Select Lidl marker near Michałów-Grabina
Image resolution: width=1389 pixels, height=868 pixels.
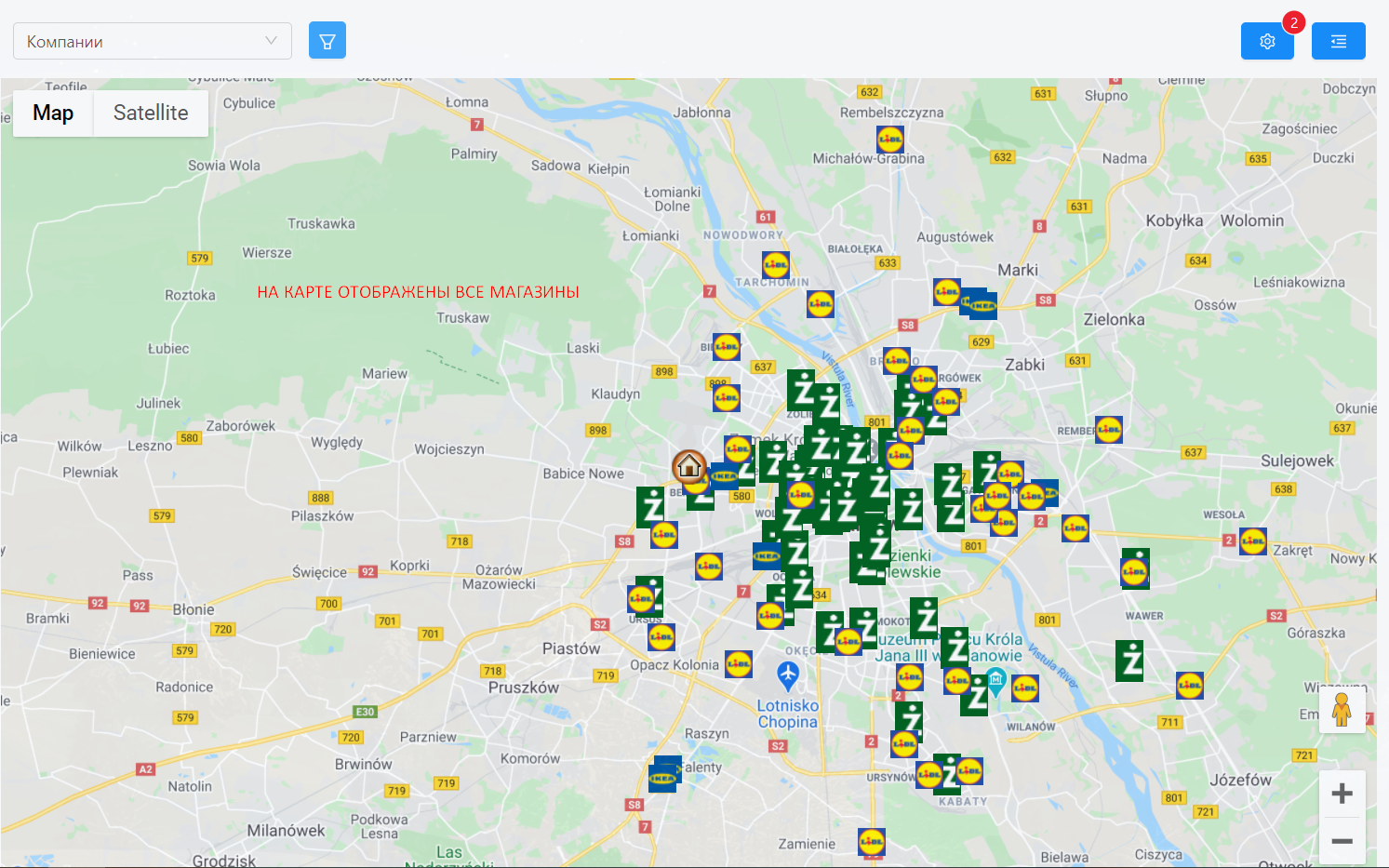890,140
